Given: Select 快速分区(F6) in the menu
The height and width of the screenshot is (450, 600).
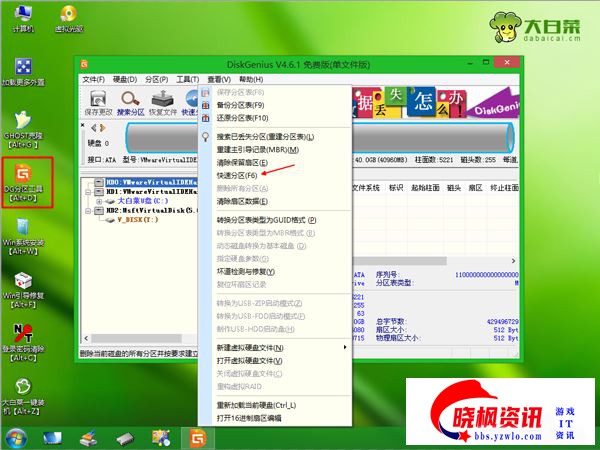Looking at the screenshot, I should pos(237,175).
